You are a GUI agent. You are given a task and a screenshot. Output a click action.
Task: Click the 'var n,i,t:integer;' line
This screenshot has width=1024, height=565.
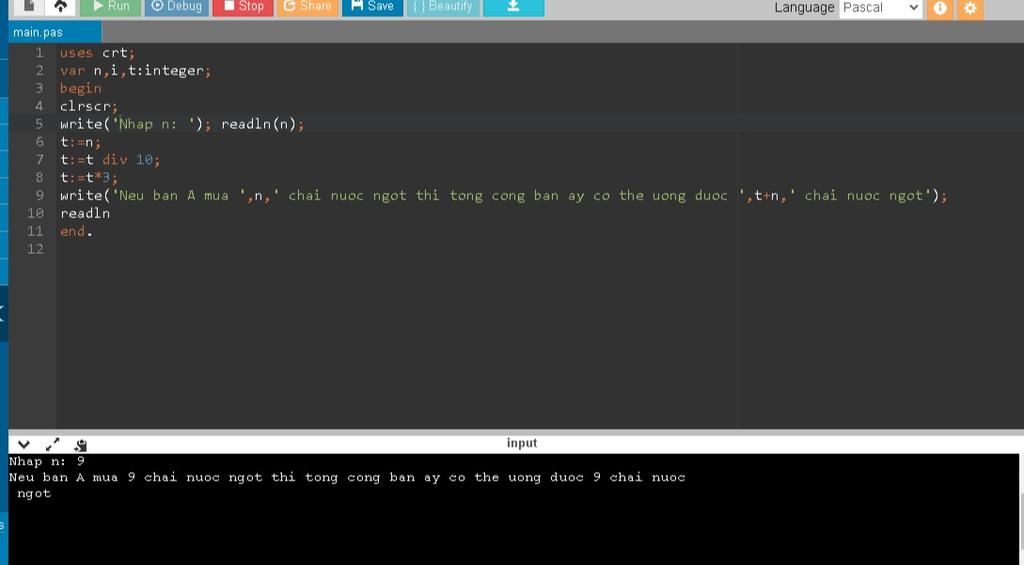coord(136,71)
